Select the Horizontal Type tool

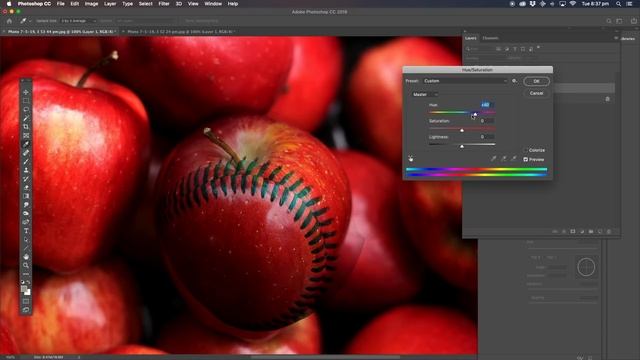pyautogui.click(x=26, y=231)
